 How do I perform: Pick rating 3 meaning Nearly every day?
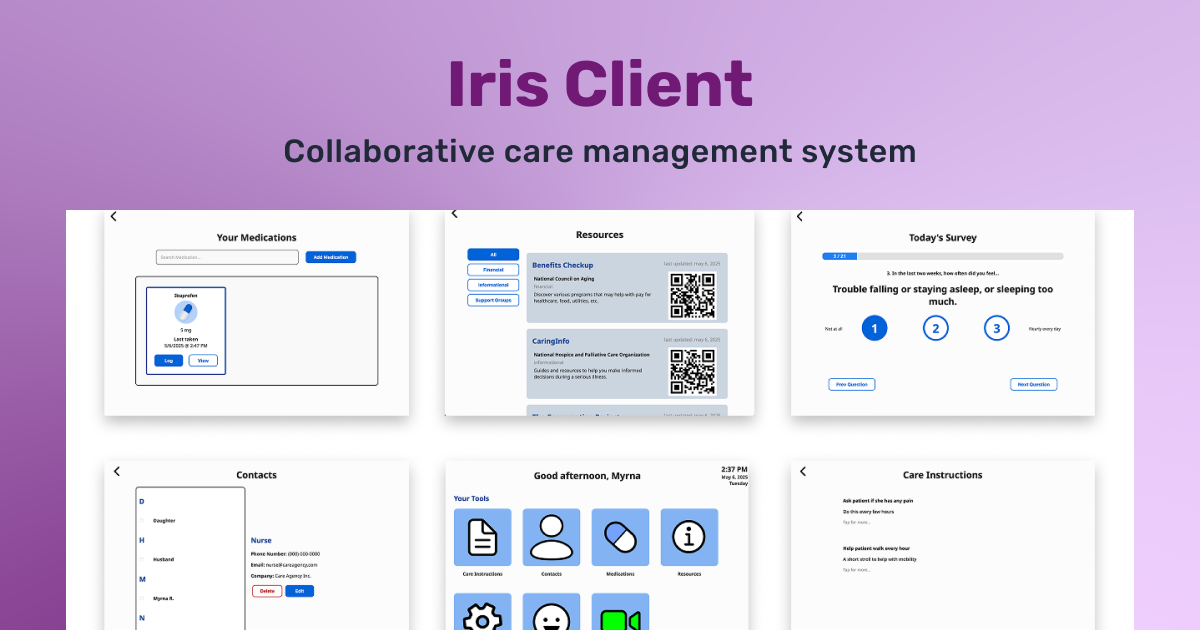tap(997, 328)
